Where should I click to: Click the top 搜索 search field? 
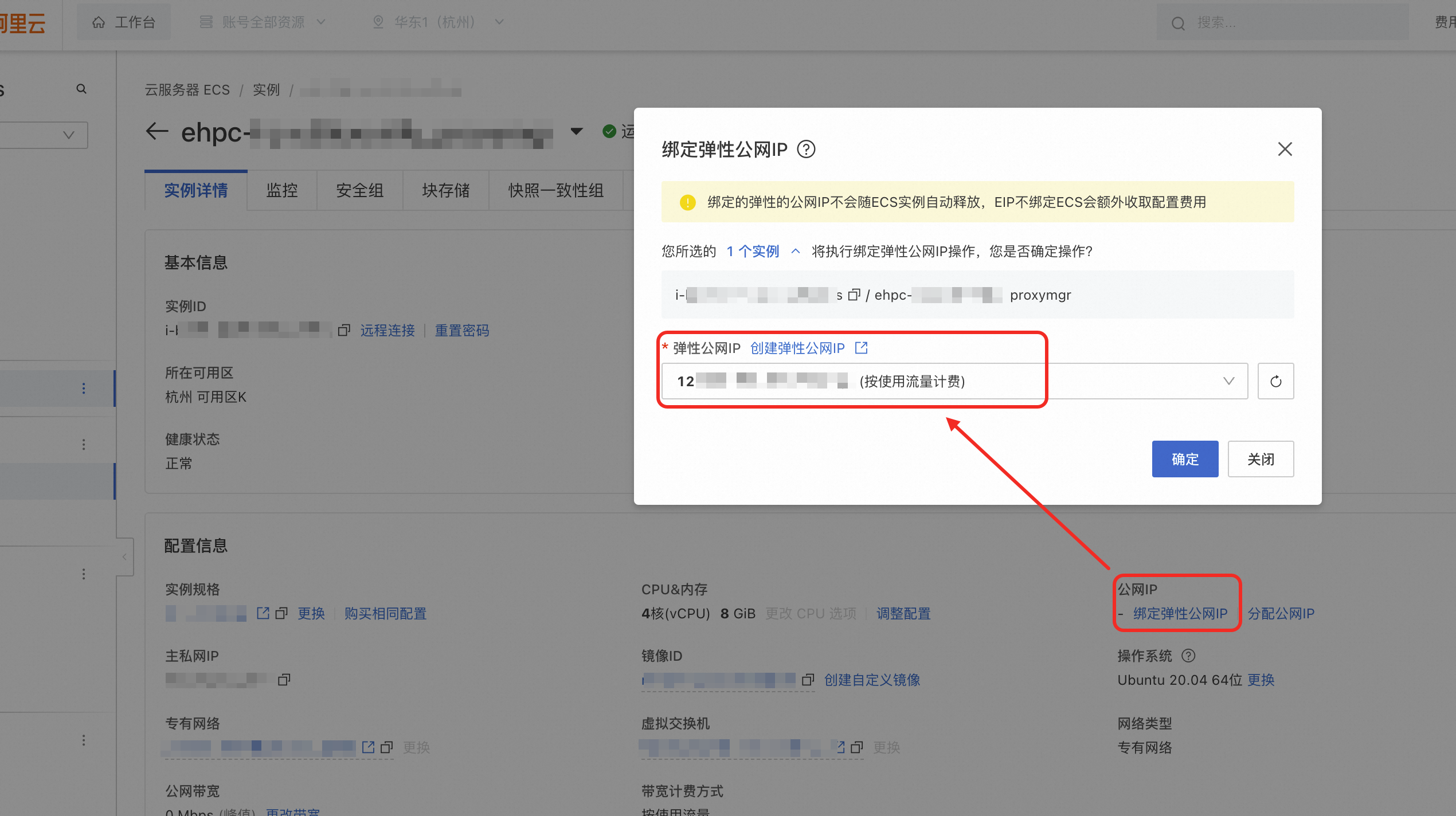(x=1284, y=22)
